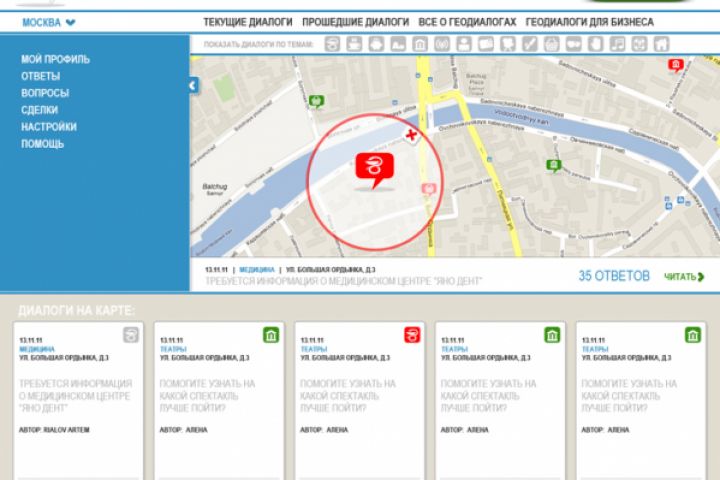Filter dialogs by music note topic icon
Screen dimensions: 720x480
[618, 44]
